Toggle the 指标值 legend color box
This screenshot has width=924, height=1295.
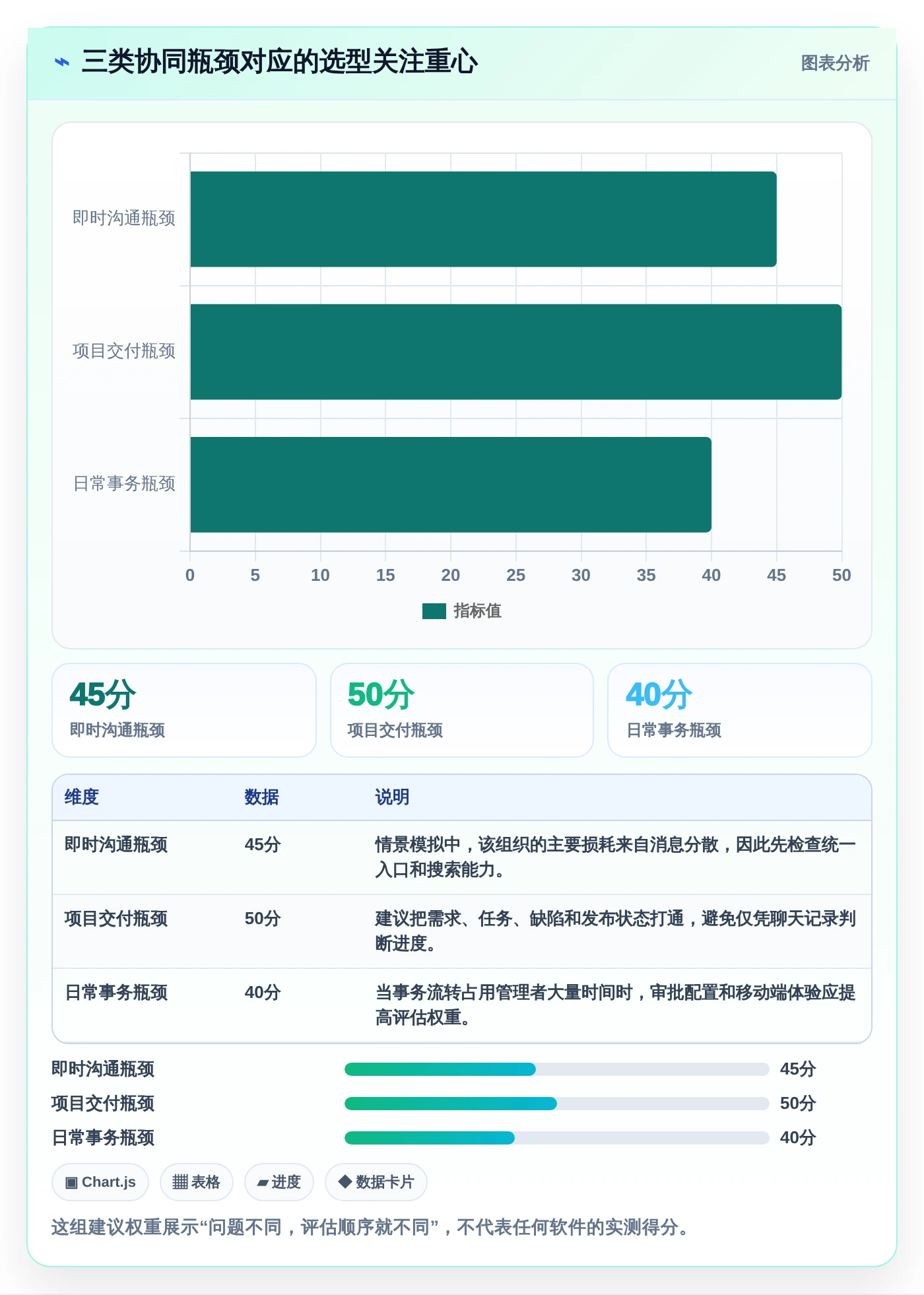pos(434,611)
